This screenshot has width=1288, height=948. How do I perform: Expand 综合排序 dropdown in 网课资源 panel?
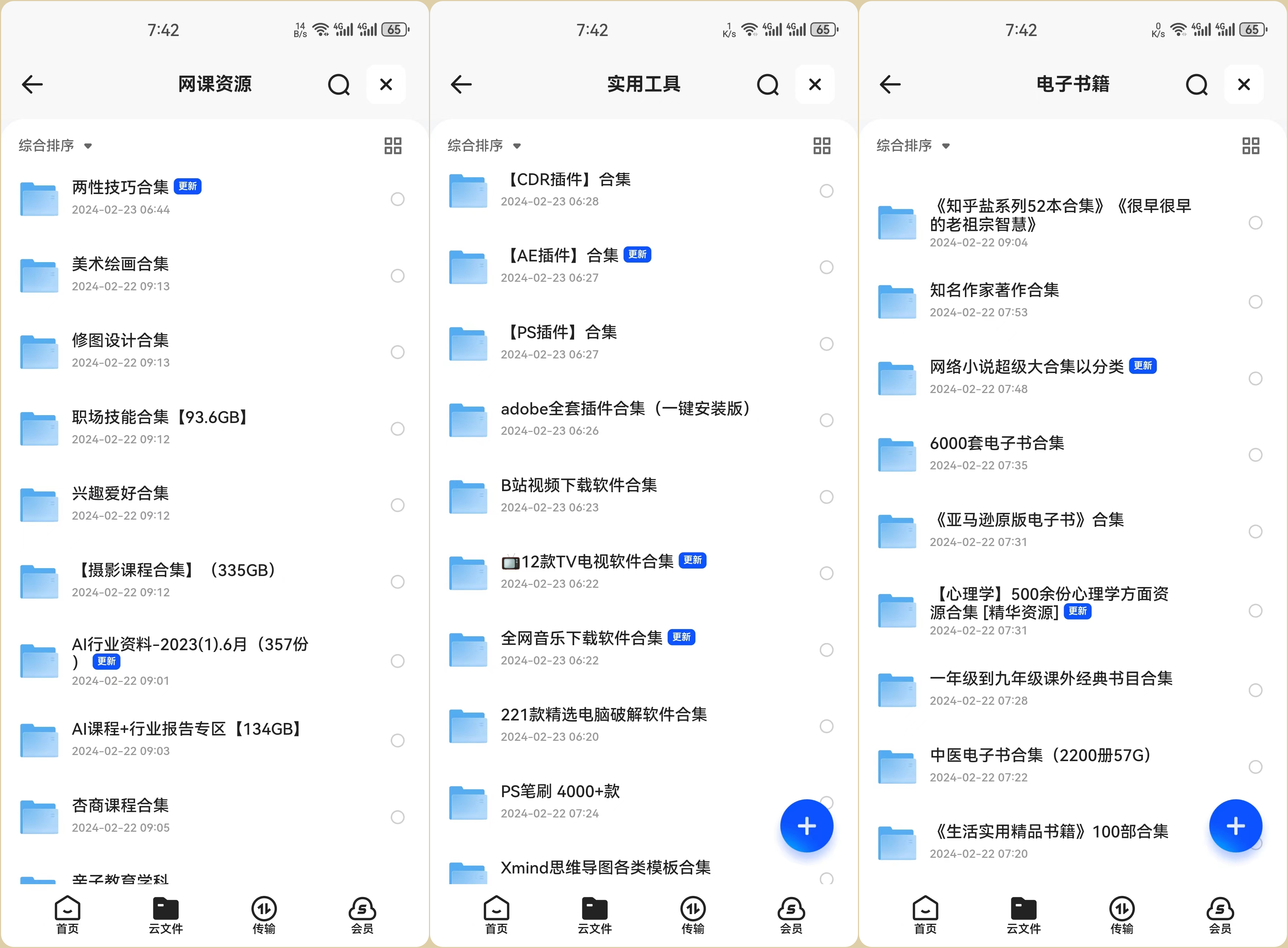55,146
